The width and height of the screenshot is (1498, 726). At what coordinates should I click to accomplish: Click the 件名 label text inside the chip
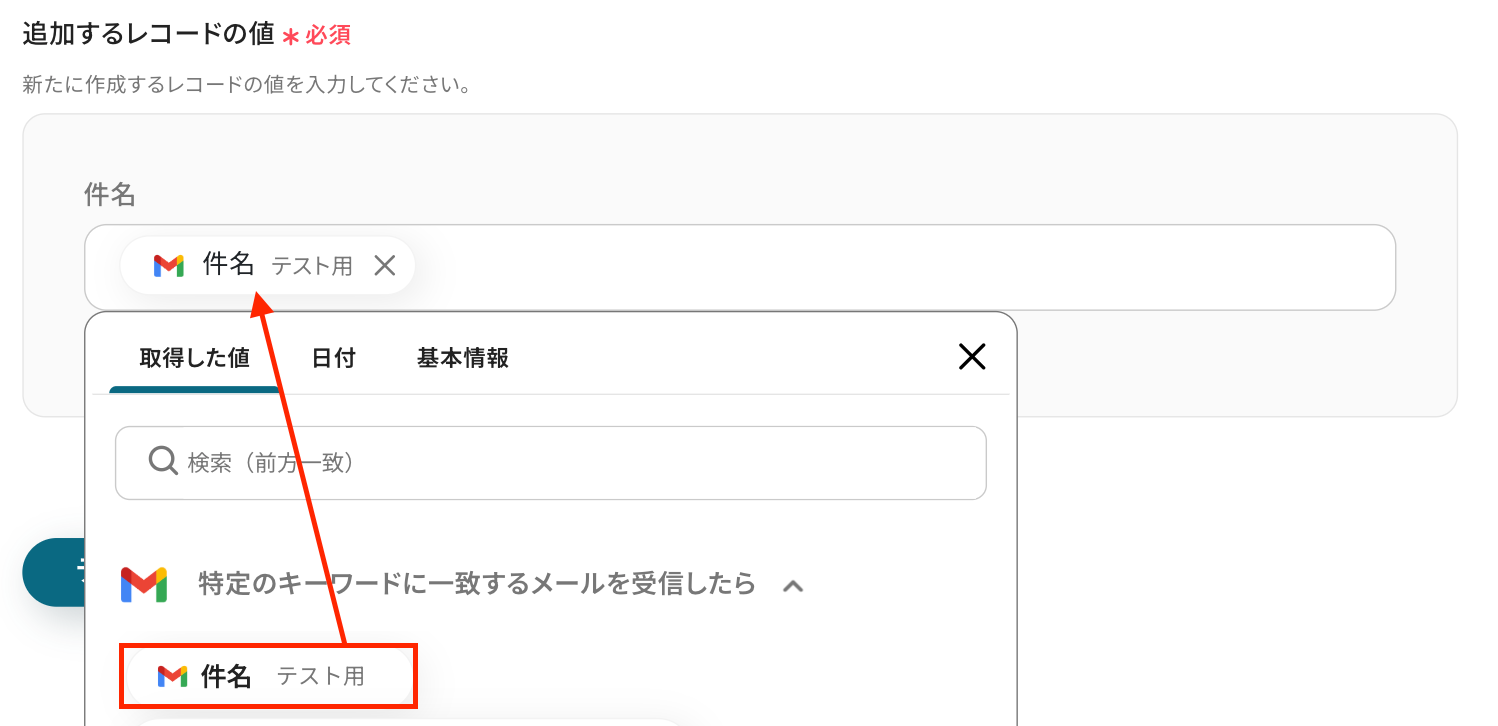(x=229, y=264)
